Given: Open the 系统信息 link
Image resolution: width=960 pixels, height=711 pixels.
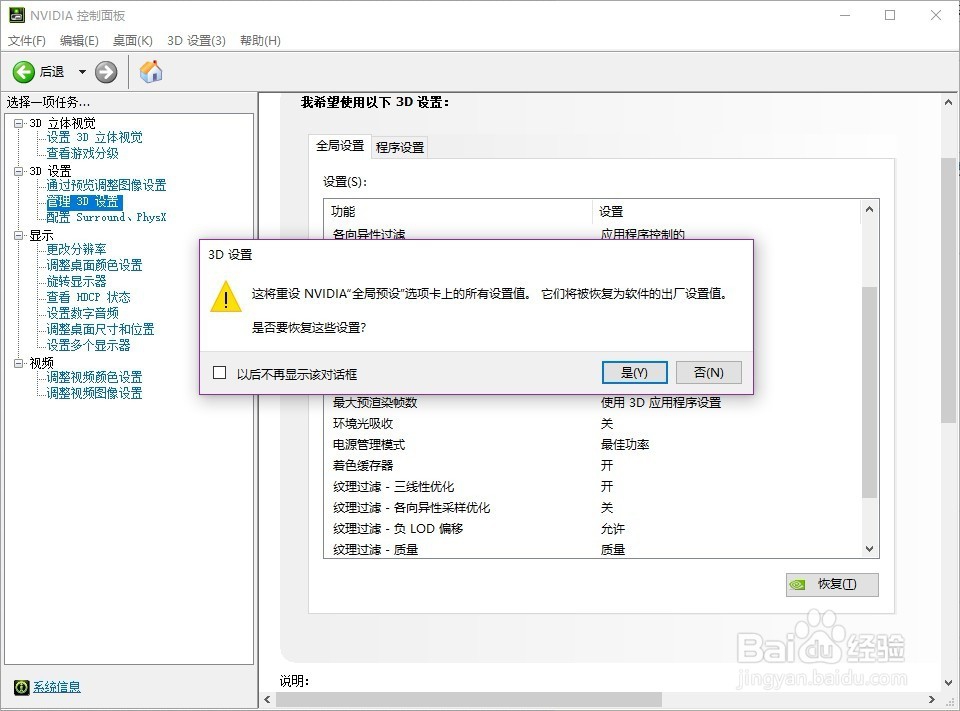Looking at the screenshot, I should click(x=57, y=687).
